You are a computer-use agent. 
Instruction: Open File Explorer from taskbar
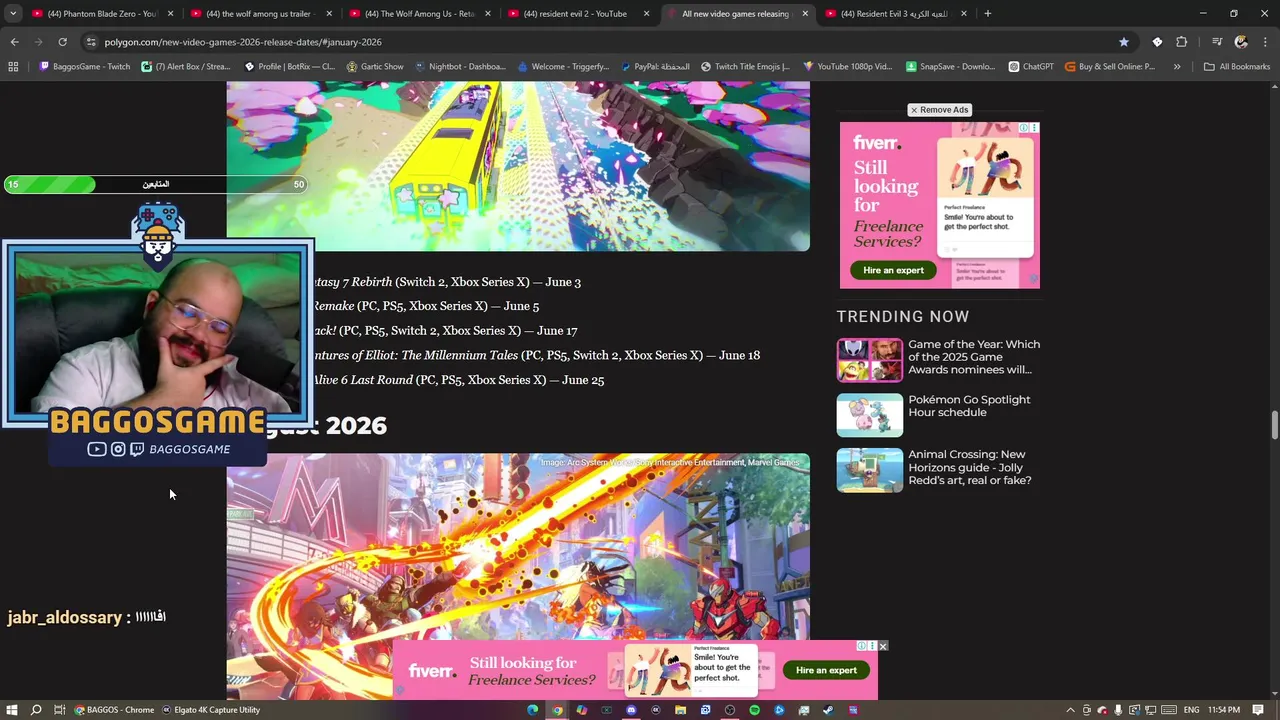point(680,710)
